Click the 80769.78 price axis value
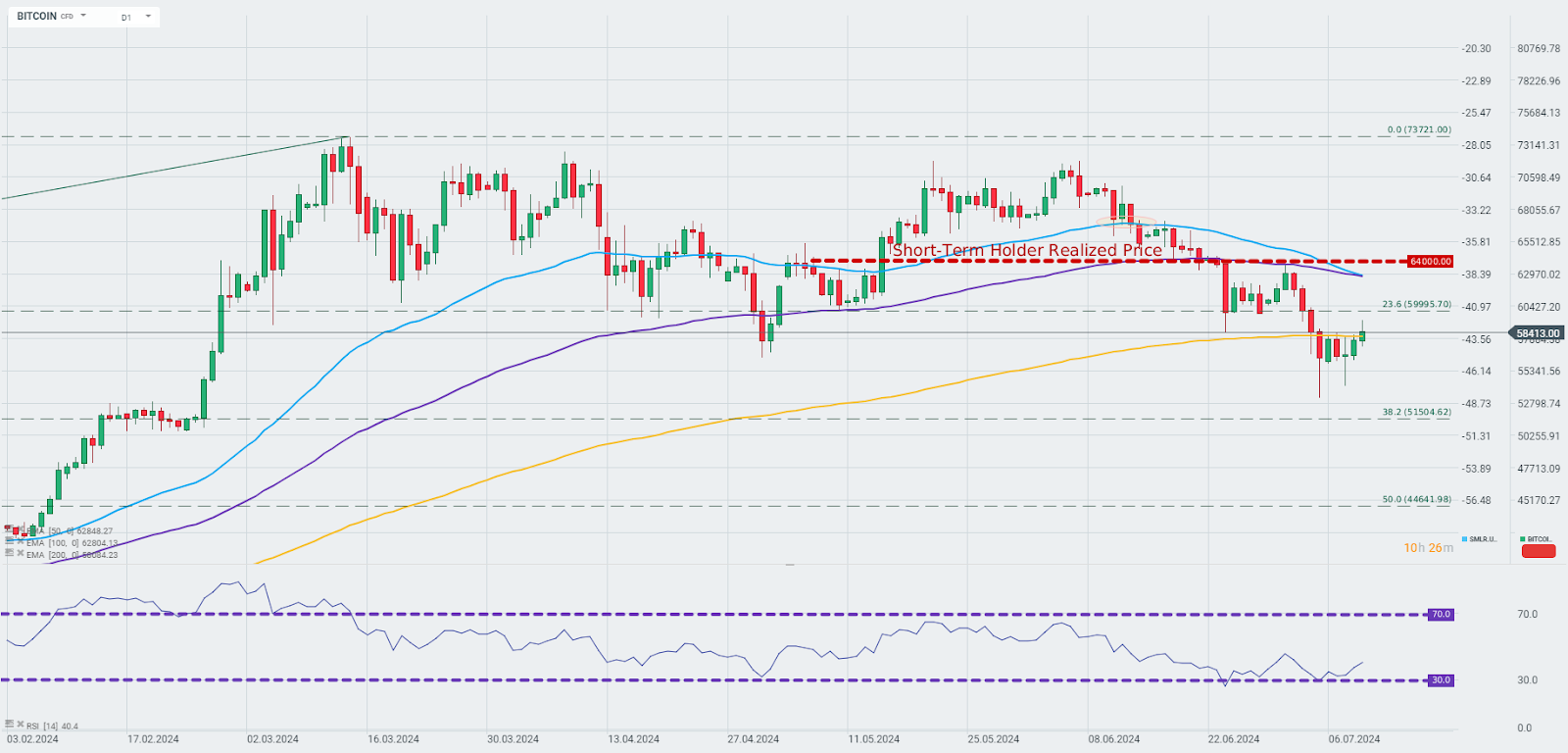 point(1539,48)
